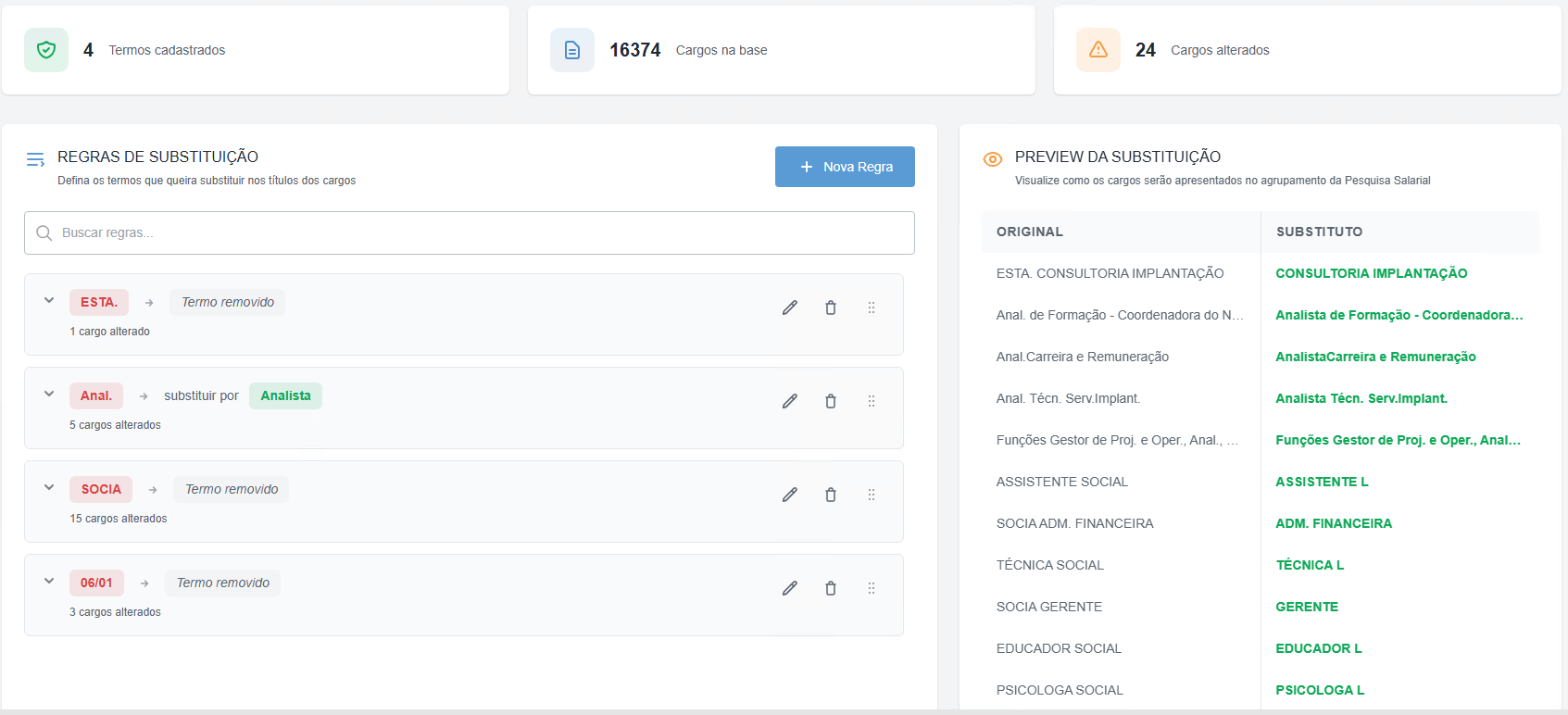Select original cell PSICOLOGA SOCIAL

point(1060,690)
